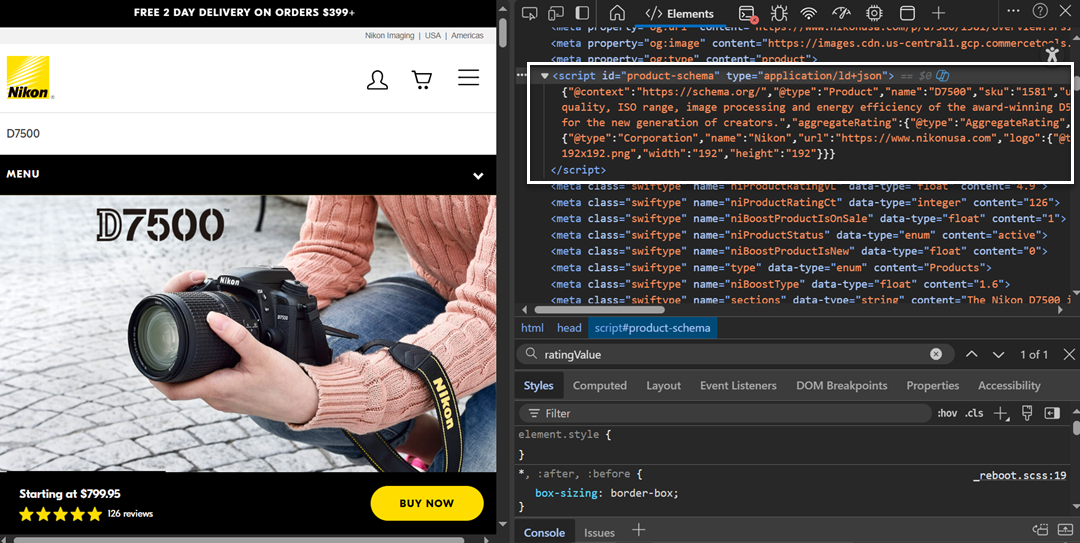Open the Performance gauge tool
The width and height of the screenshot is (1080, 543).
(842, 13)
